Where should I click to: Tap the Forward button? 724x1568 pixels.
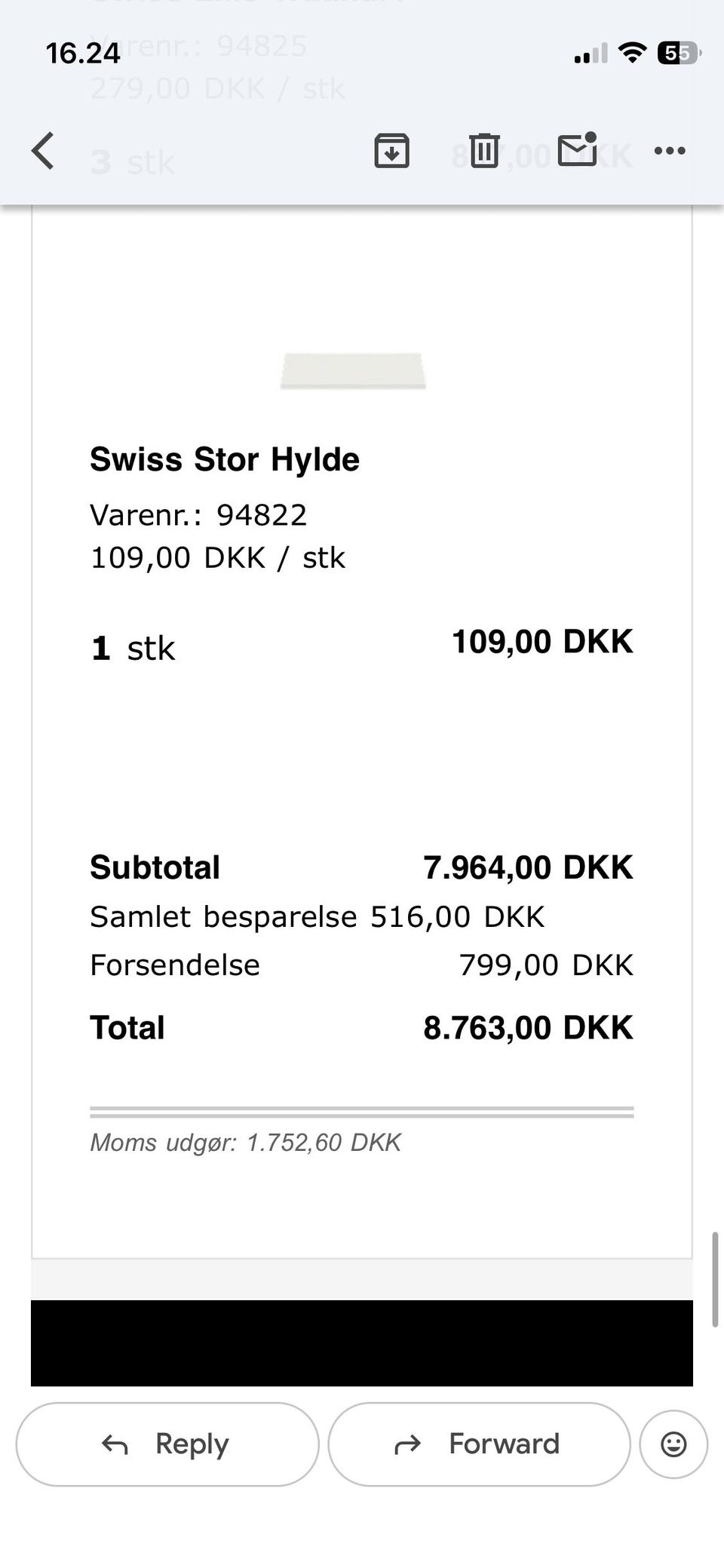coord(479,1444)
